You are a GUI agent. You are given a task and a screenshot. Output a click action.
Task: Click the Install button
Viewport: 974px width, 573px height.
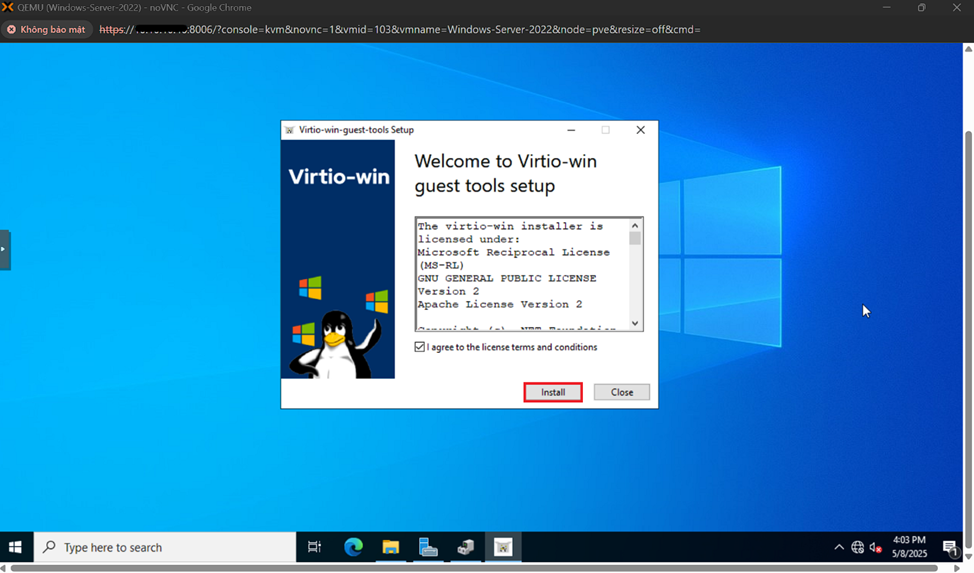pyautogui.click(x=553, y=392)
